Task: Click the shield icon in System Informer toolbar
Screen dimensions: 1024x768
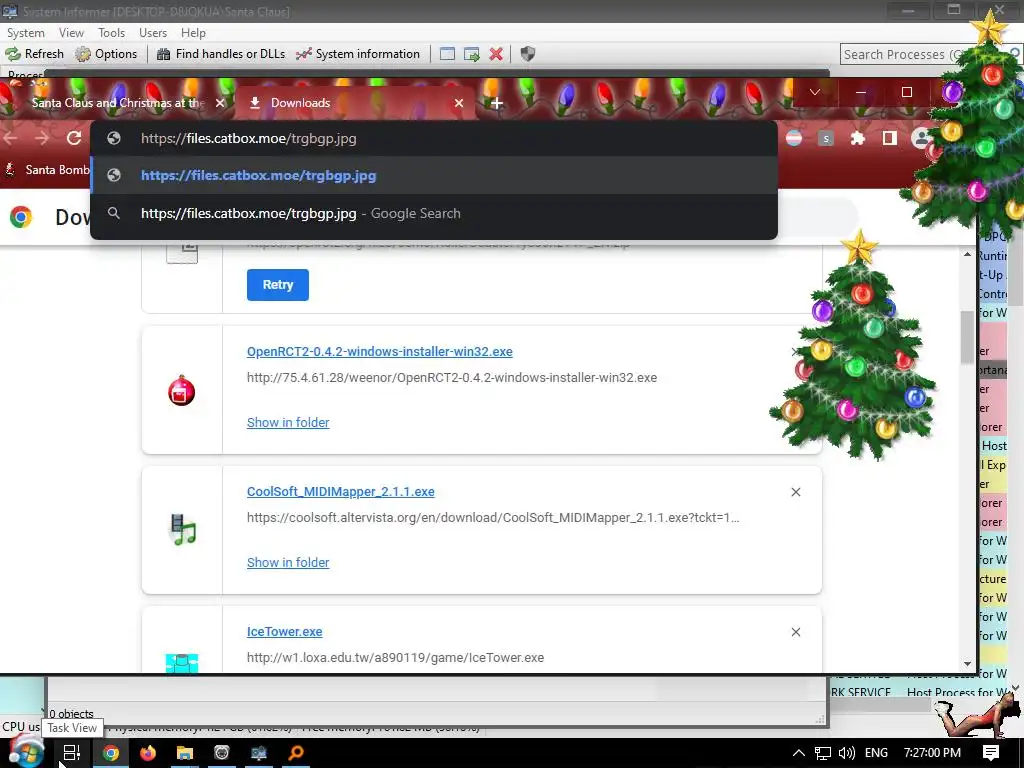Action: coord(528,54)
